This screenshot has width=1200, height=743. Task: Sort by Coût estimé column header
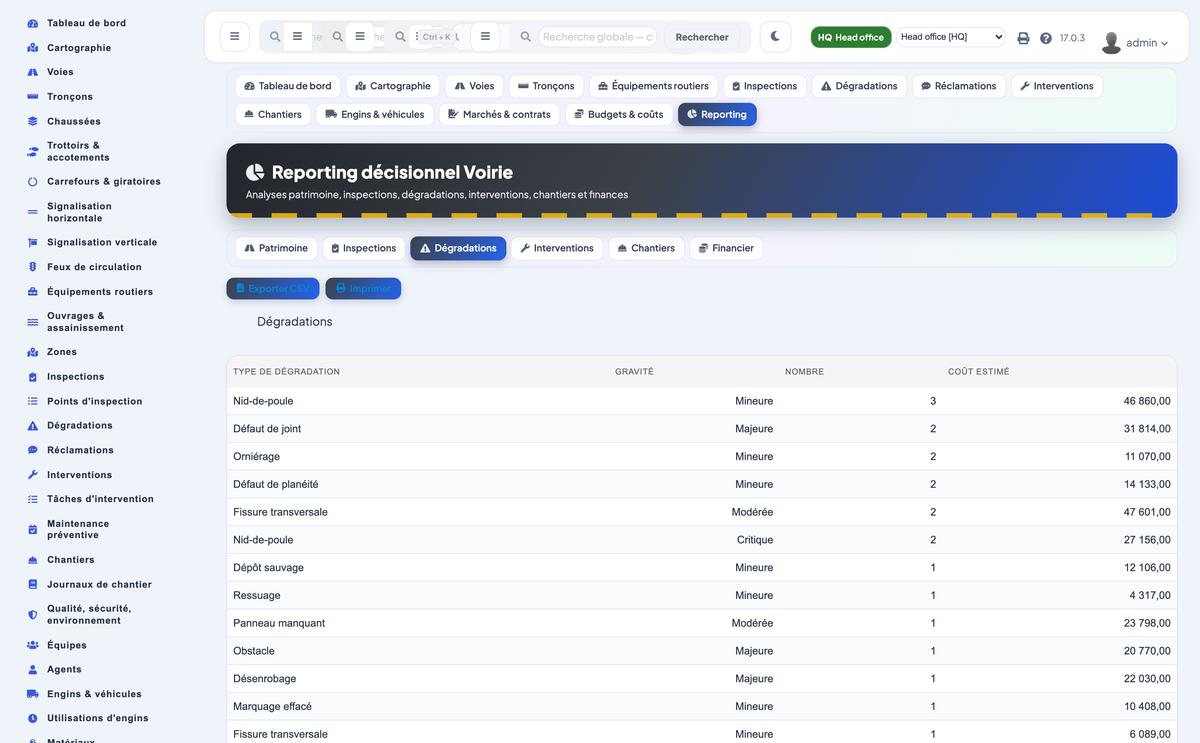tap(978, 372)
